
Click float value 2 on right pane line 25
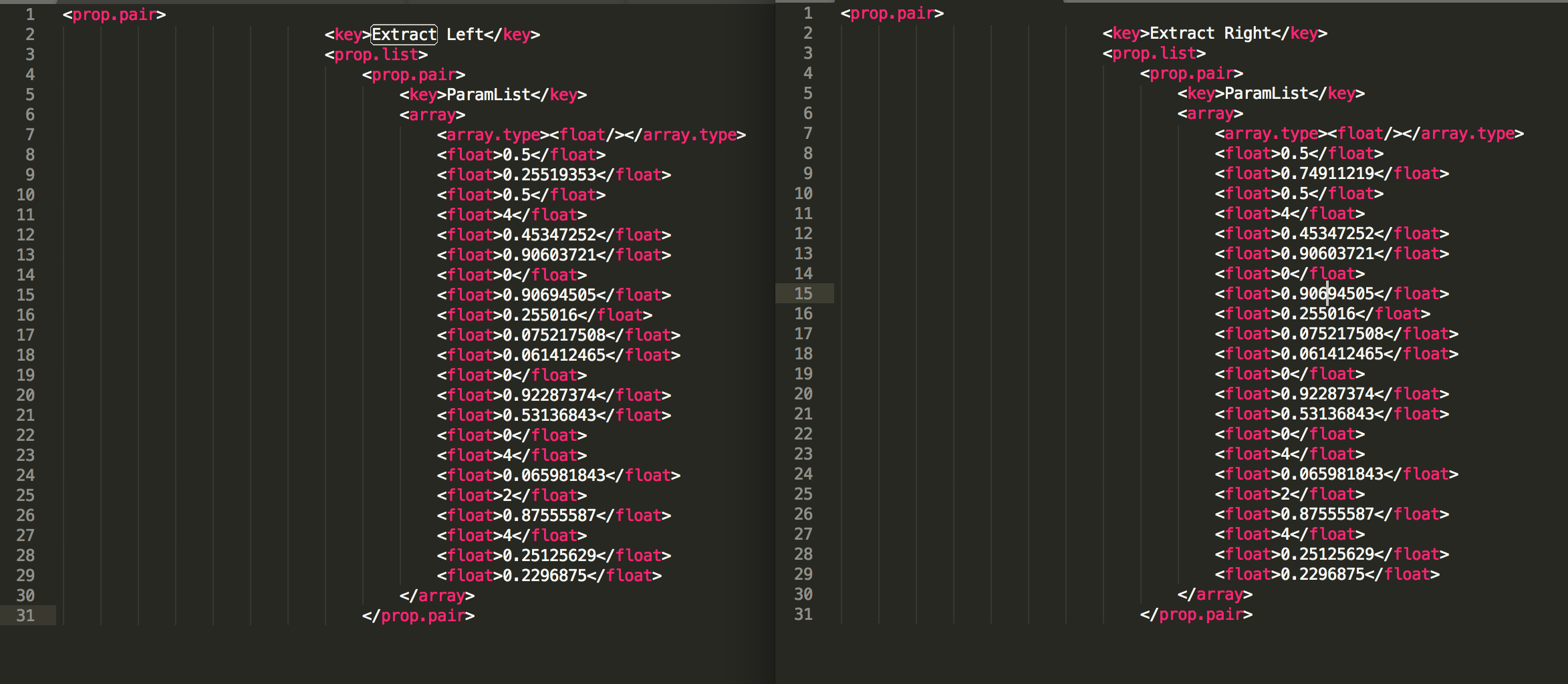(x=1285, y=494)
